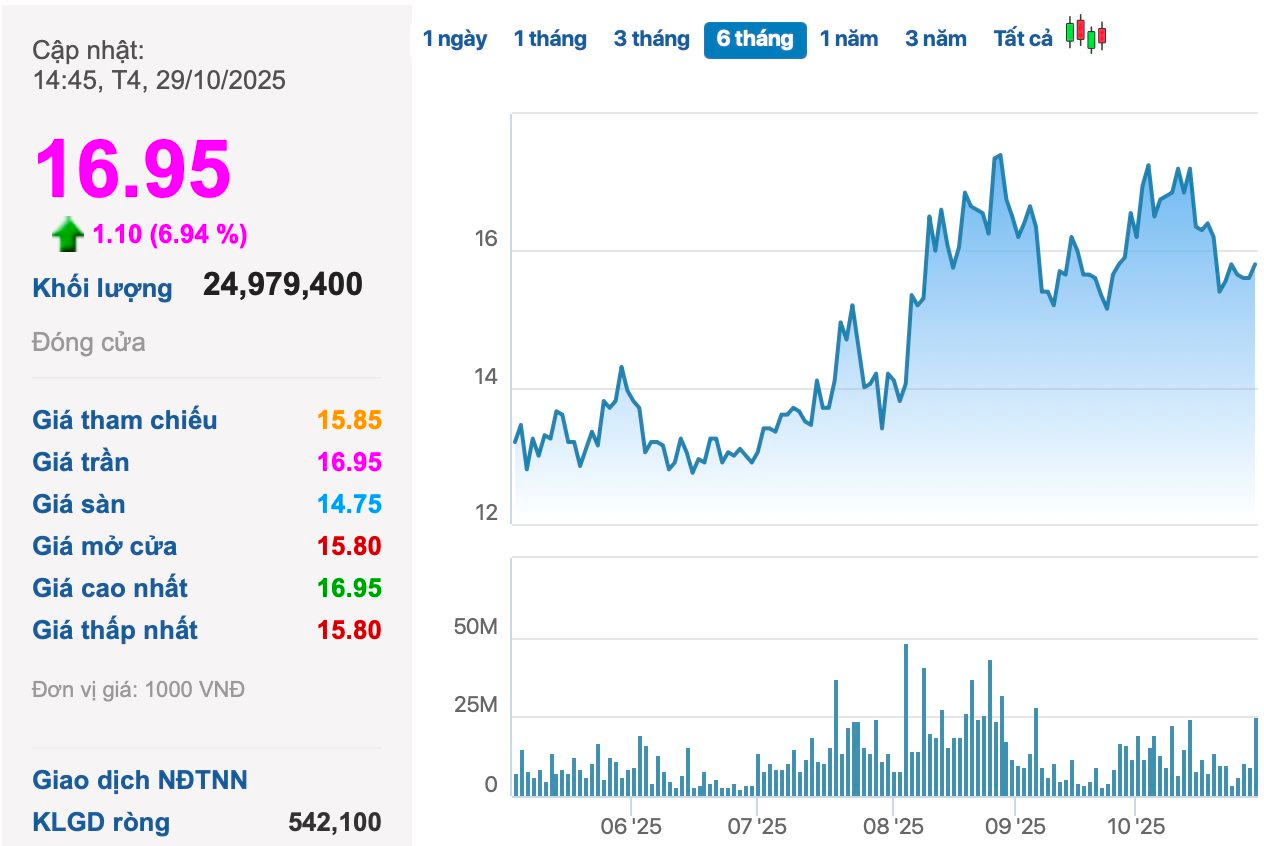Click the KLGD ròng value 542,100
The height and width of the screenshot is (846, 1264).
(x=335, y=822)
